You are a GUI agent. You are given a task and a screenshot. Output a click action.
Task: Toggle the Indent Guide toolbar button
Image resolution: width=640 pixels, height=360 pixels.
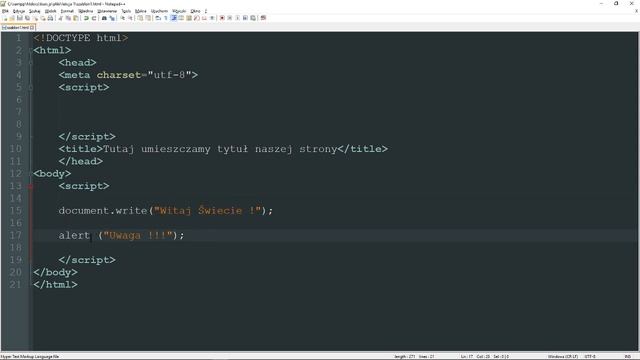click(x=174, y=18)
